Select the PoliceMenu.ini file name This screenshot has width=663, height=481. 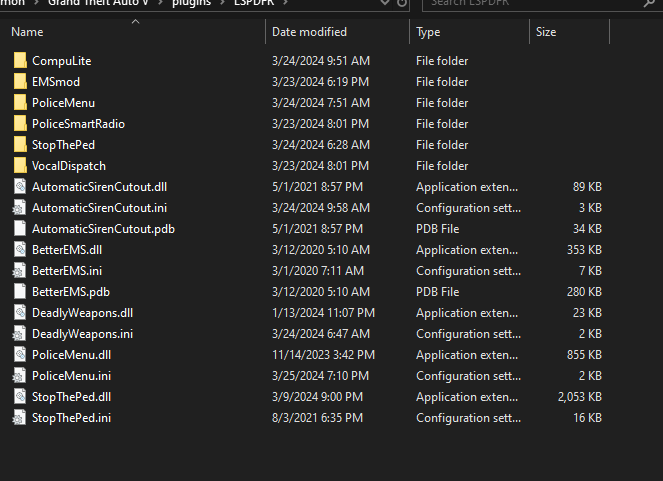(x=71, y=376)
